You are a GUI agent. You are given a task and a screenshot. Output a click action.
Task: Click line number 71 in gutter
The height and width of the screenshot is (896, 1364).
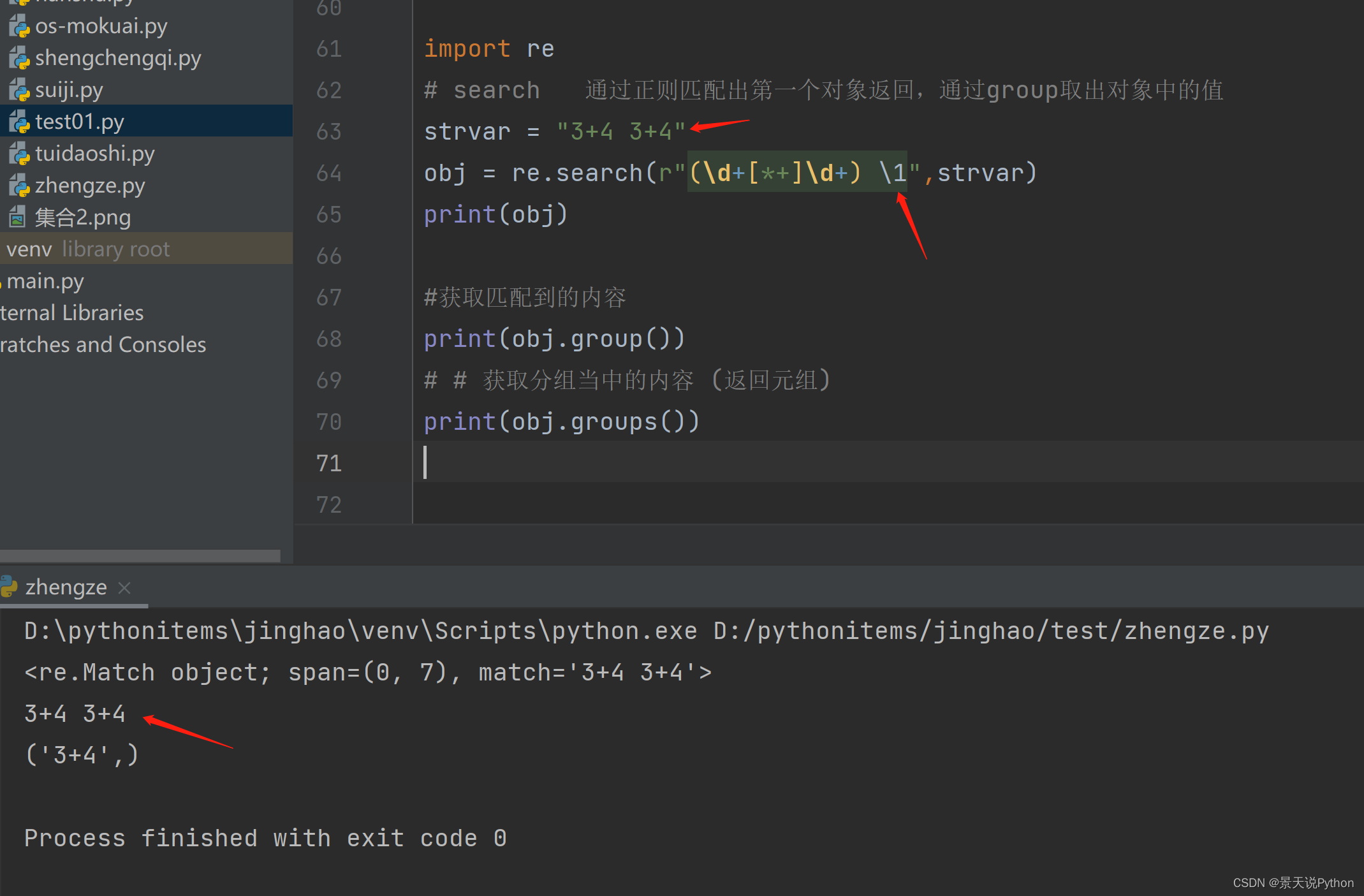pyautogui.click(x=329, y=464)
